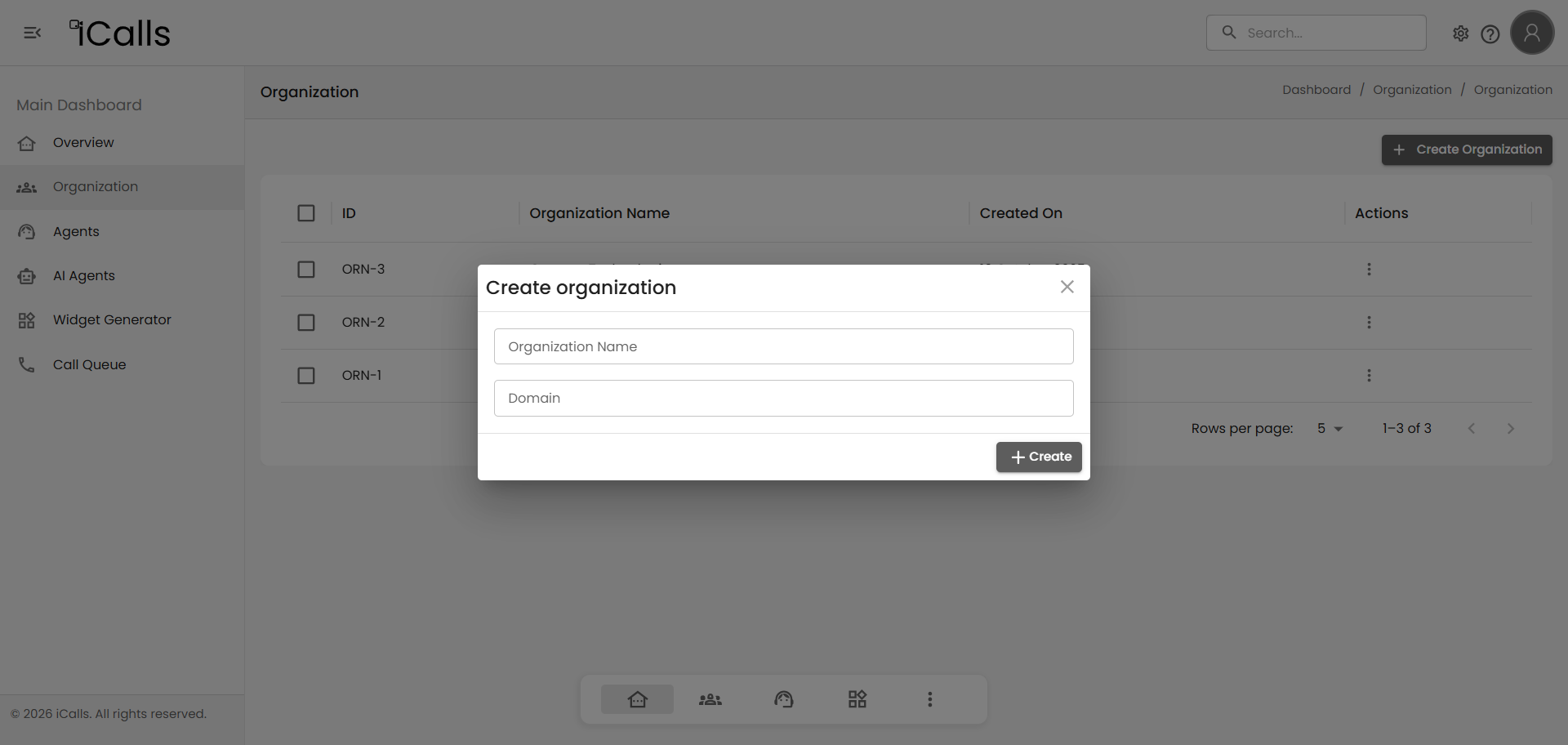Image resolution: width=1568 pixels, height=745 pixels.
Task: Open the user profile avatar
Action: tap(1531, 33)
